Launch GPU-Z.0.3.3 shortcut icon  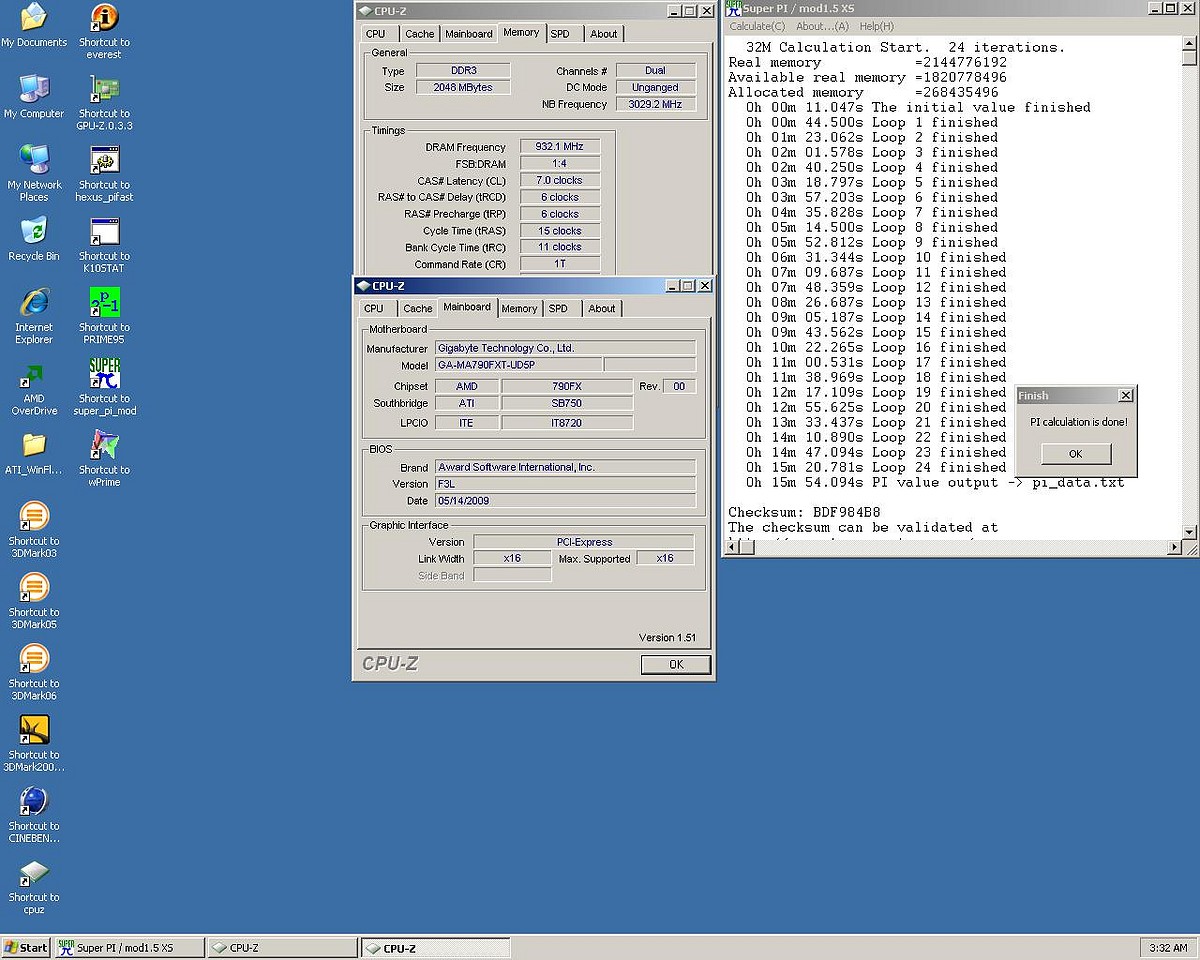(x=104, y=89)
